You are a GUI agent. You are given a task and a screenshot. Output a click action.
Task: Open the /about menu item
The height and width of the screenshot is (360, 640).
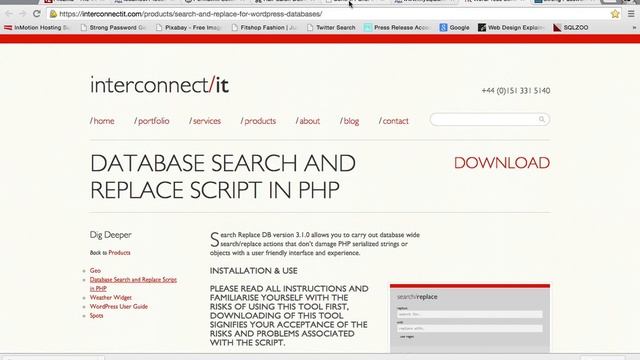(x=308, y=121)
